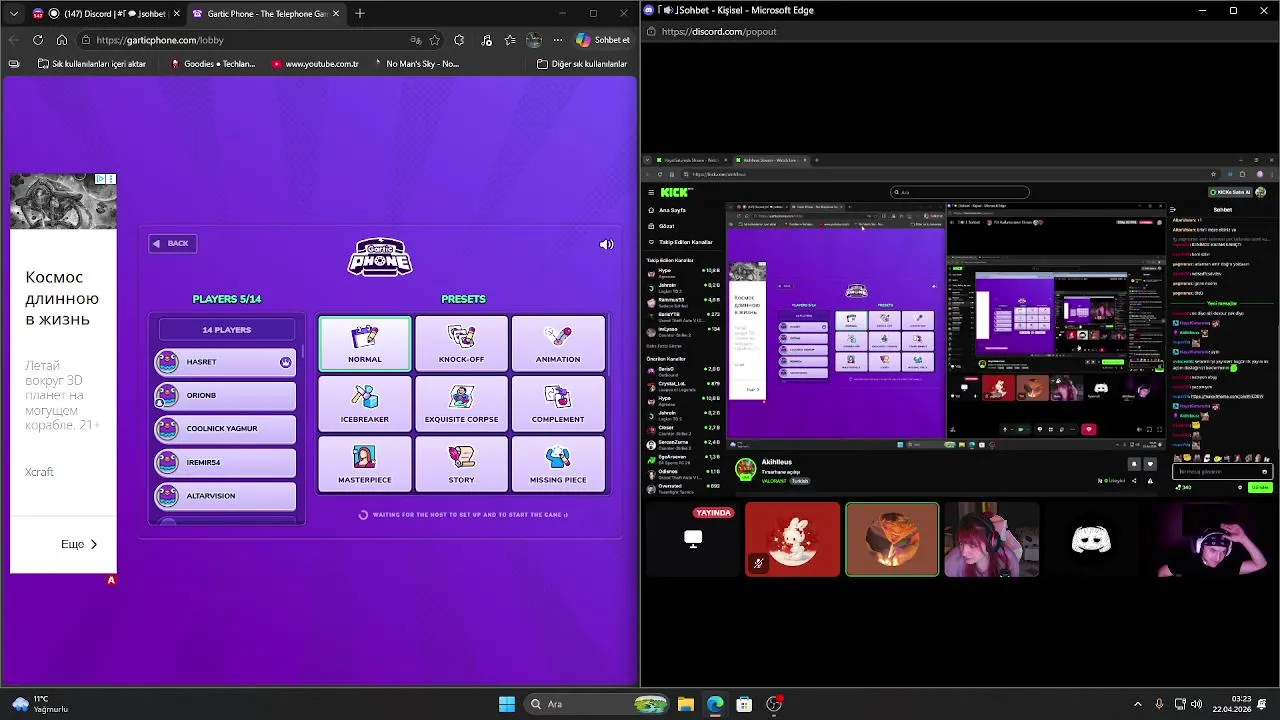
Task: Click the ad thumbnail image
Action: [63, 201]
